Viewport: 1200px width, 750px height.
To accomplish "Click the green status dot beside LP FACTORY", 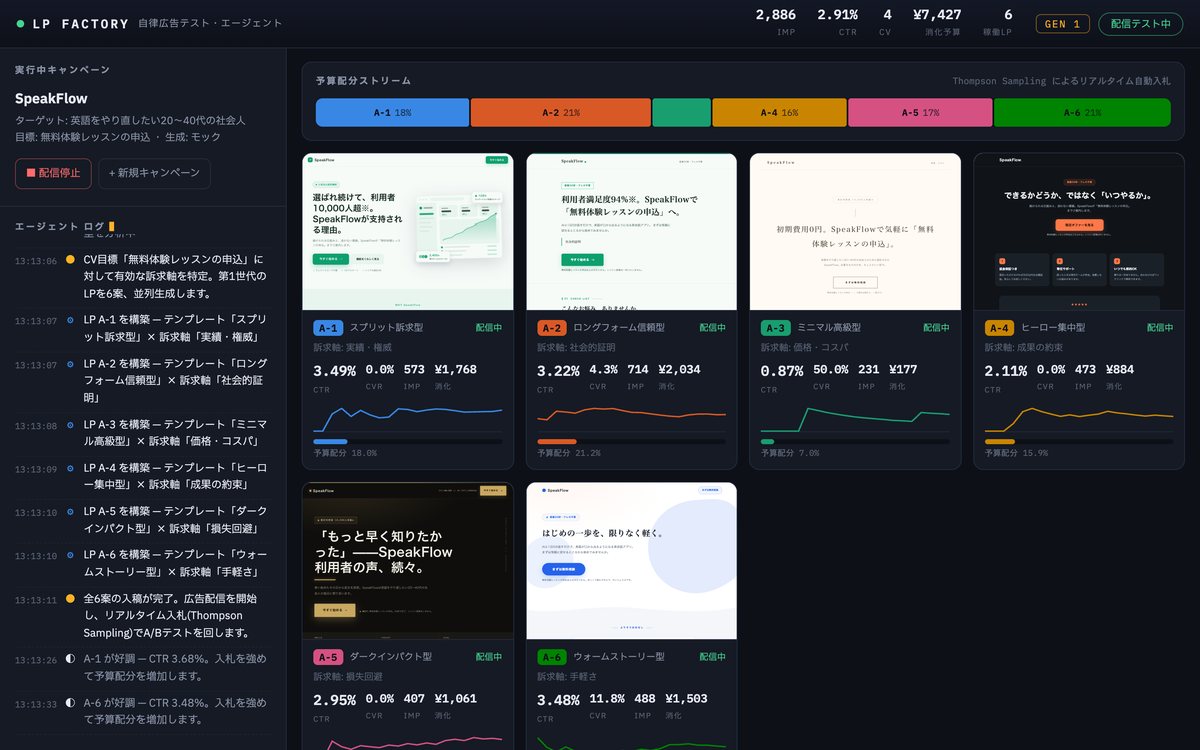I will (20, 23).
